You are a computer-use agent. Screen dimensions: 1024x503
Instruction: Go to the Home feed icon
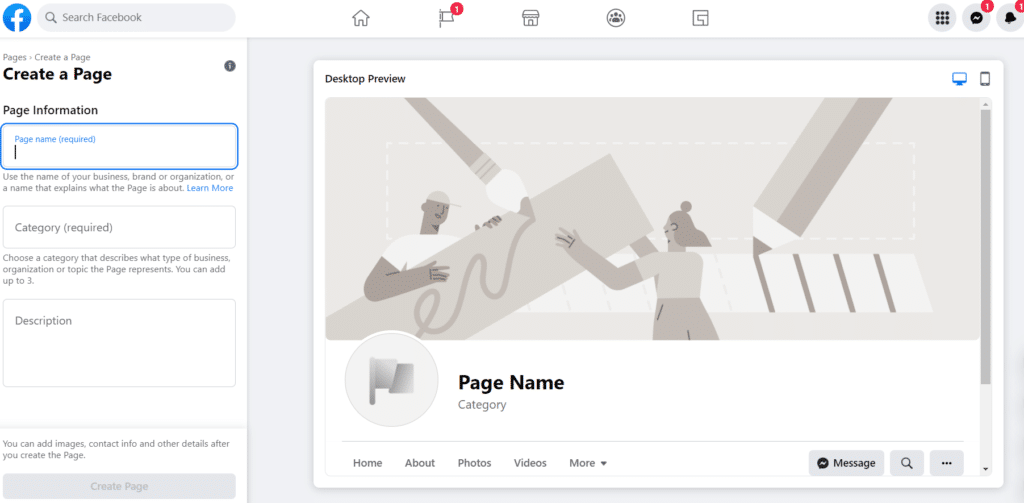point(360,18)
